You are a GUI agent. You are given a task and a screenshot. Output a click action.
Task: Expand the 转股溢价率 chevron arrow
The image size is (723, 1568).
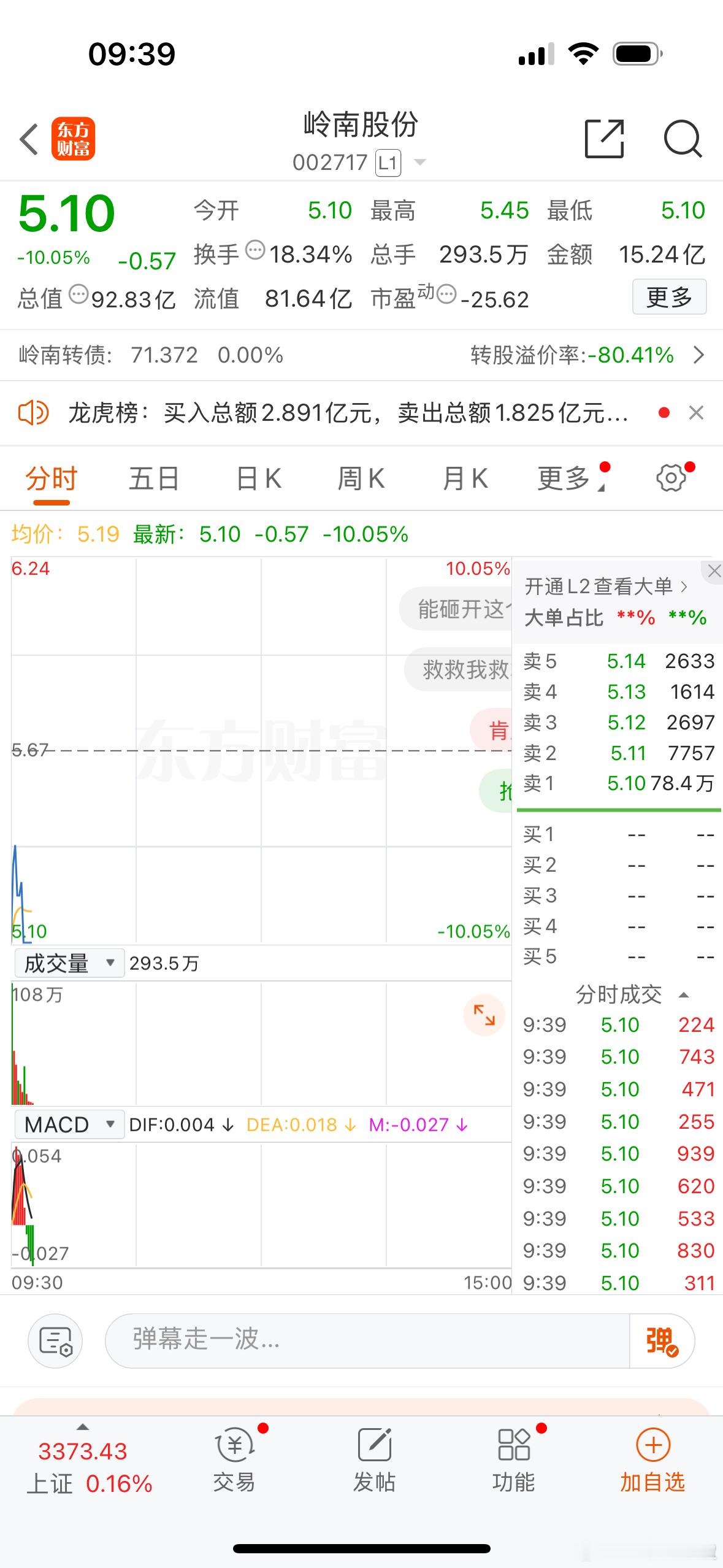(x=698, y=355)
